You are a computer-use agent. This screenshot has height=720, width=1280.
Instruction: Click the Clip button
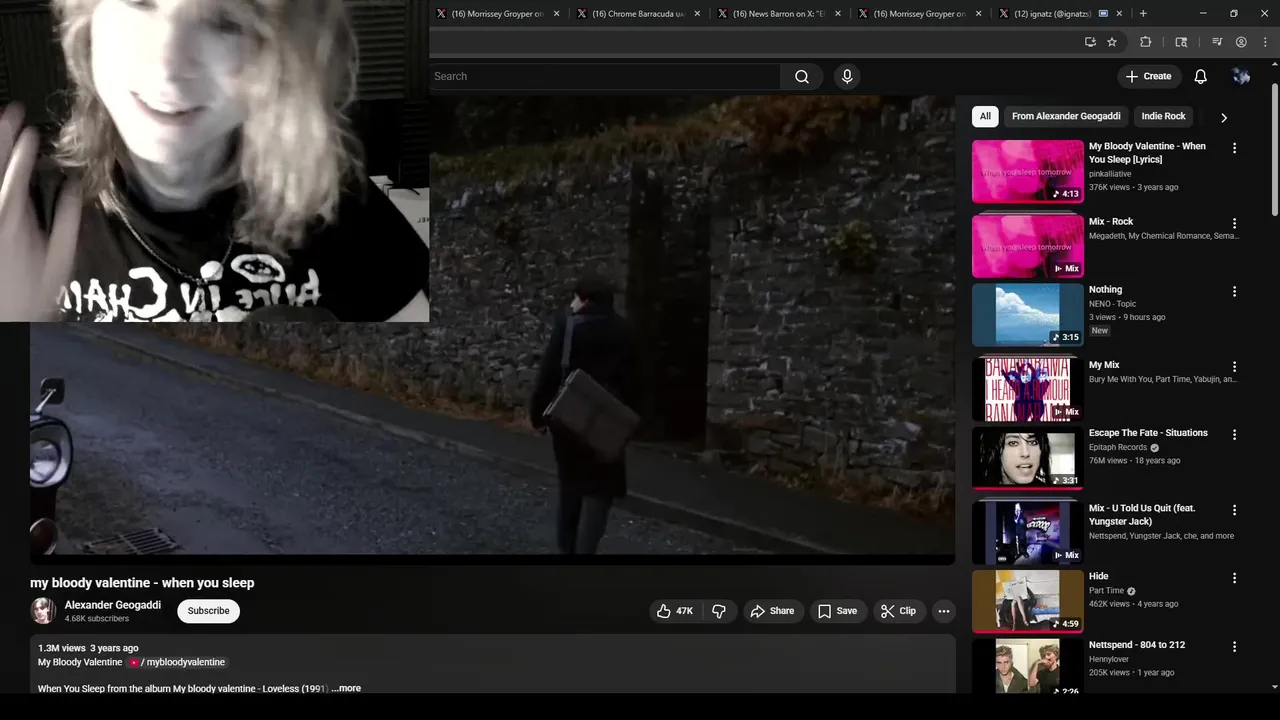(x=898, y=611)
